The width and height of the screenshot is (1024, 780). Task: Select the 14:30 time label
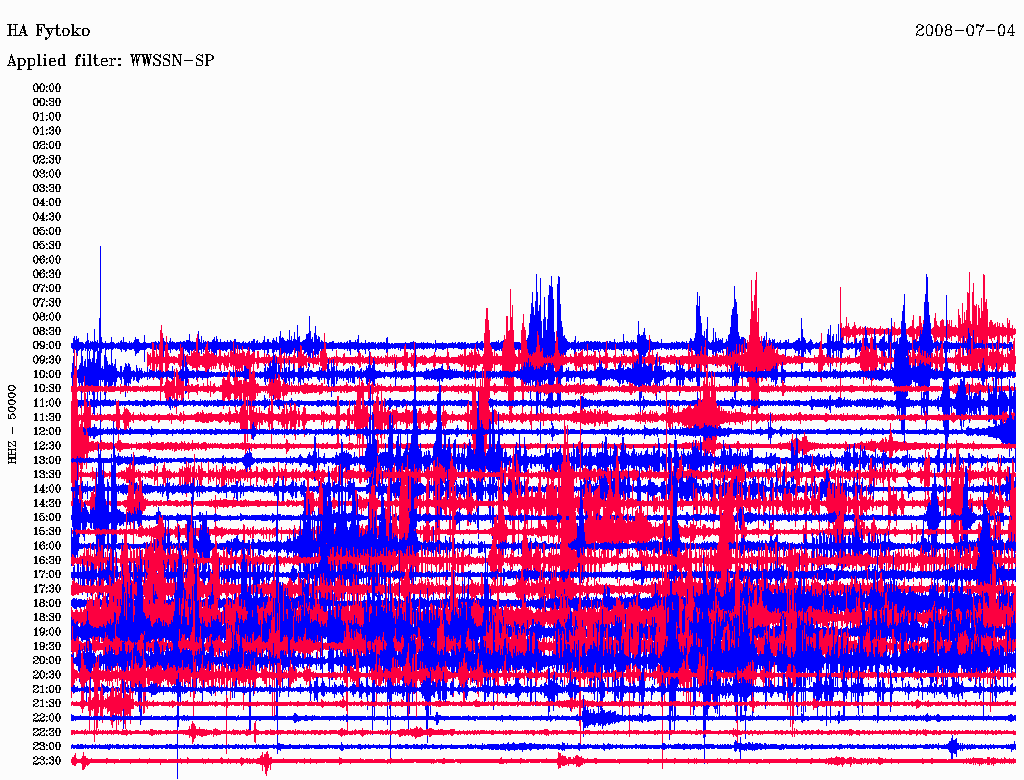coord(47,504)
